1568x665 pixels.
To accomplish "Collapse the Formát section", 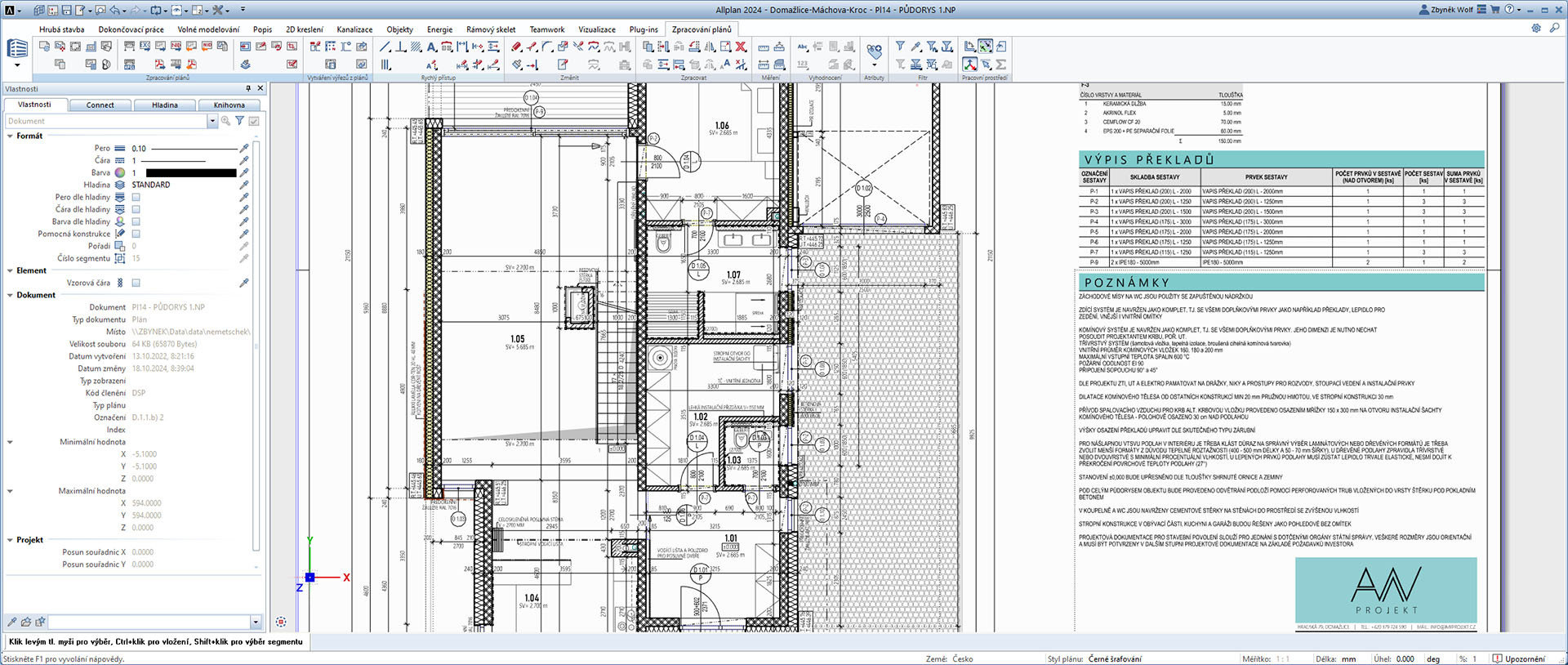I will (x=10, y=136).
